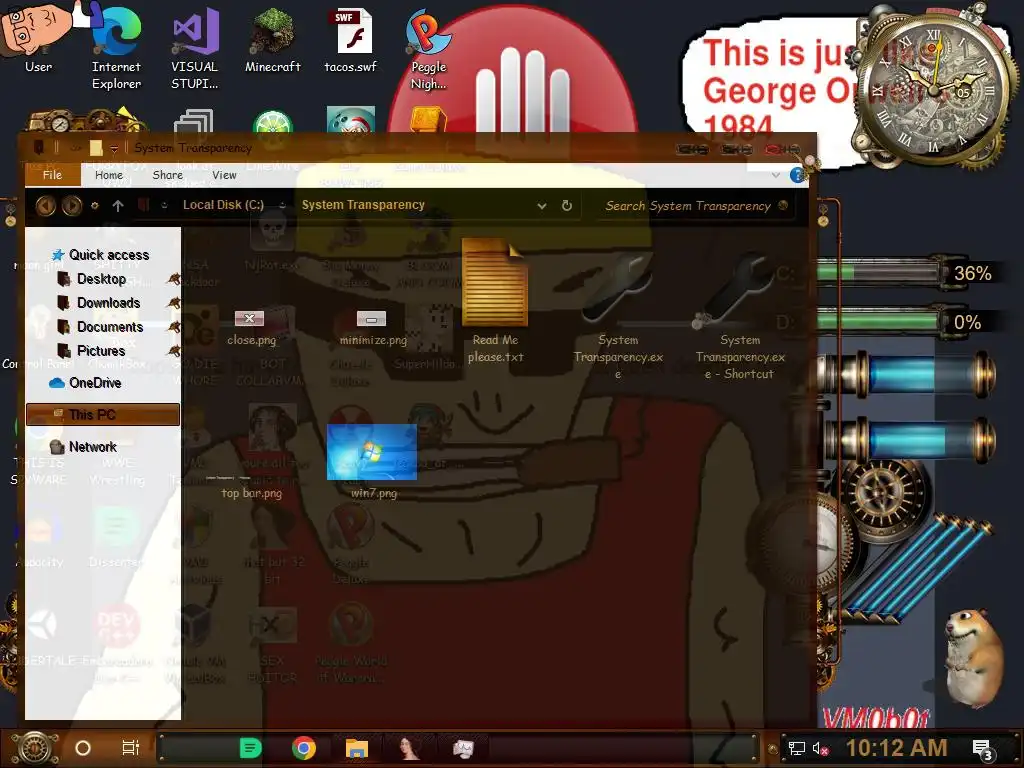Screen dimensions: 1024x768
Task: Expand the ribbon with the chevron
Action: pyautogui.click(x=775, y=175)
